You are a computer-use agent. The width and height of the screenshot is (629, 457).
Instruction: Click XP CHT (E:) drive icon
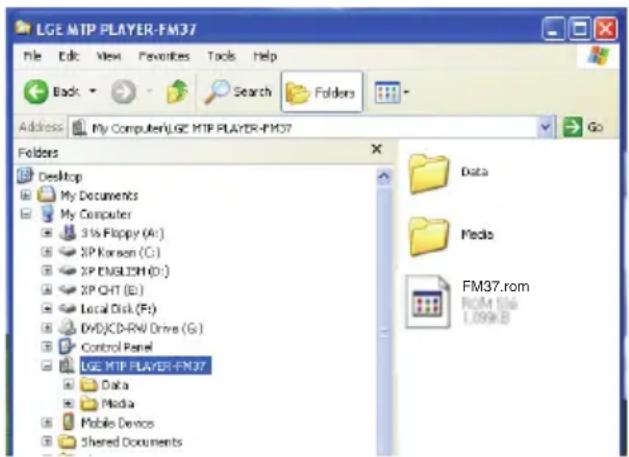[x=67, y=290]
